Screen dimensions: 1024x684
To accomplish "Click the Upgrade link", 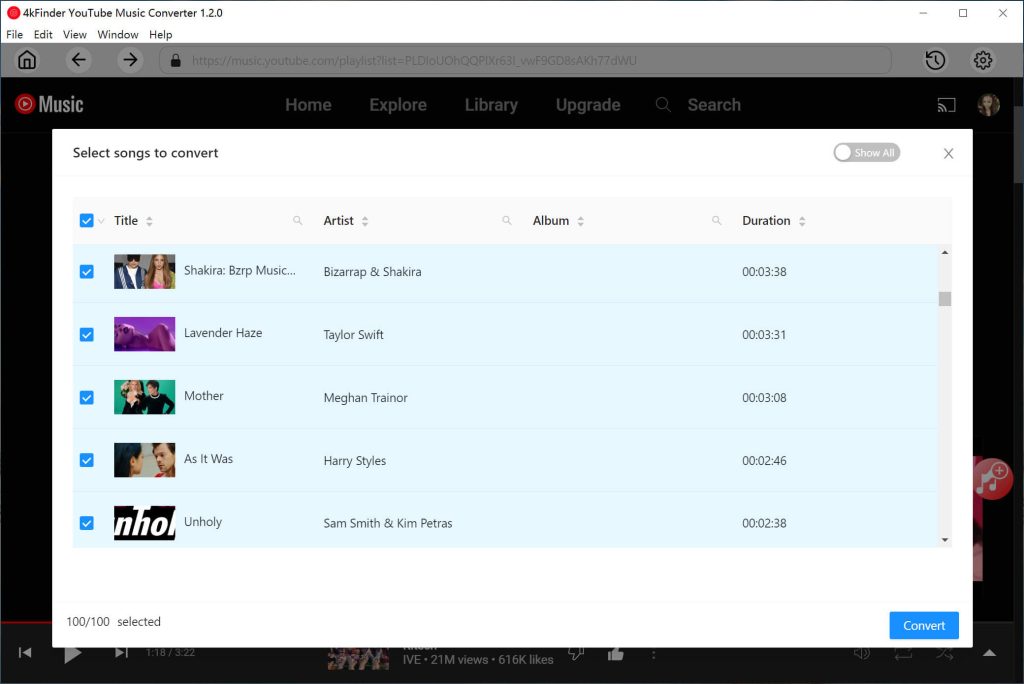I will (x=588, y=104).
